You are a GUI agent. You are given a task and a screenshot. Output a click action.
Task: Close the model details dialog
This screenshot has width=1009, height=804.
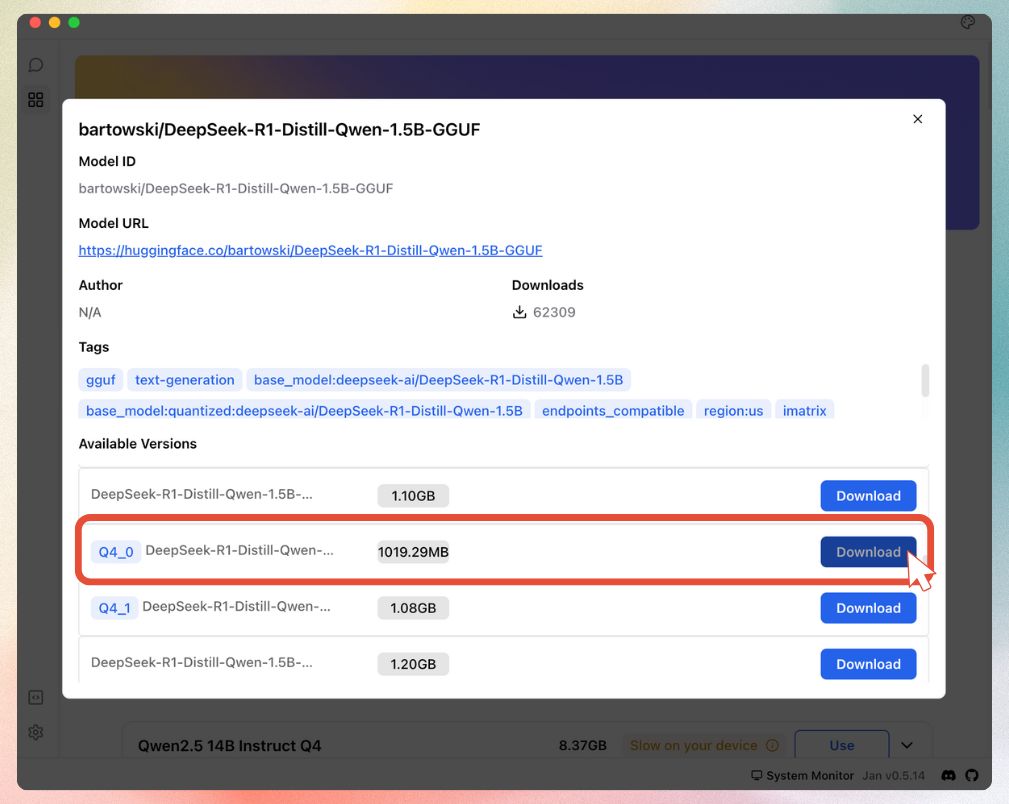pos(918,119)
